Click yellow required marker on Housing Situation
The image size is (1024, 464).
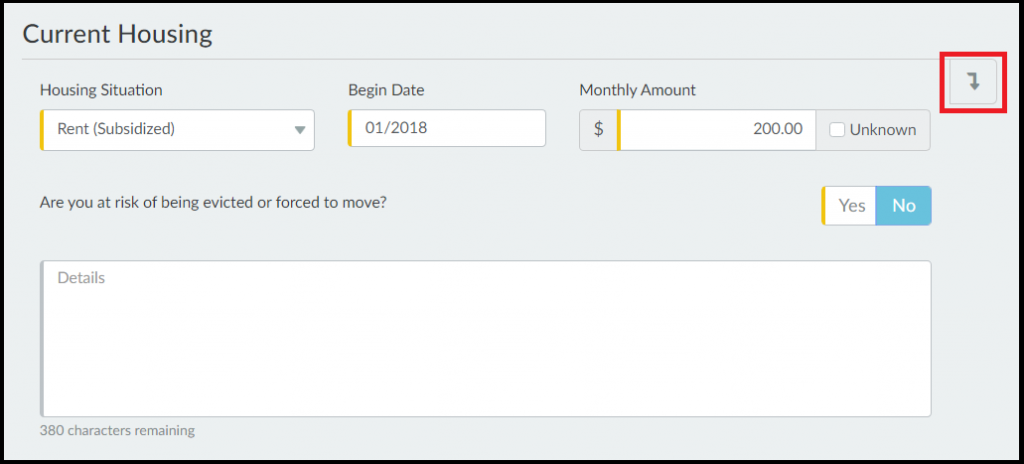(42, 130)
